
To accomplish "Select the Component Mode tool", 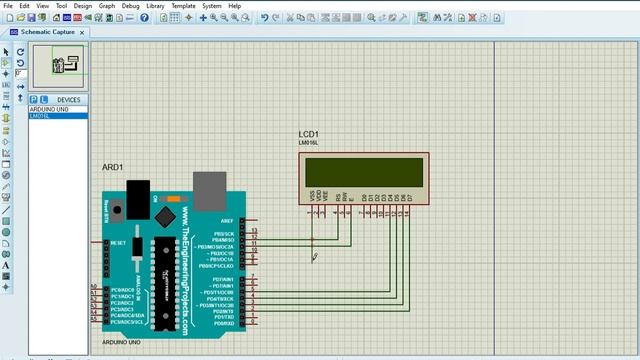I will pos(6,63).
